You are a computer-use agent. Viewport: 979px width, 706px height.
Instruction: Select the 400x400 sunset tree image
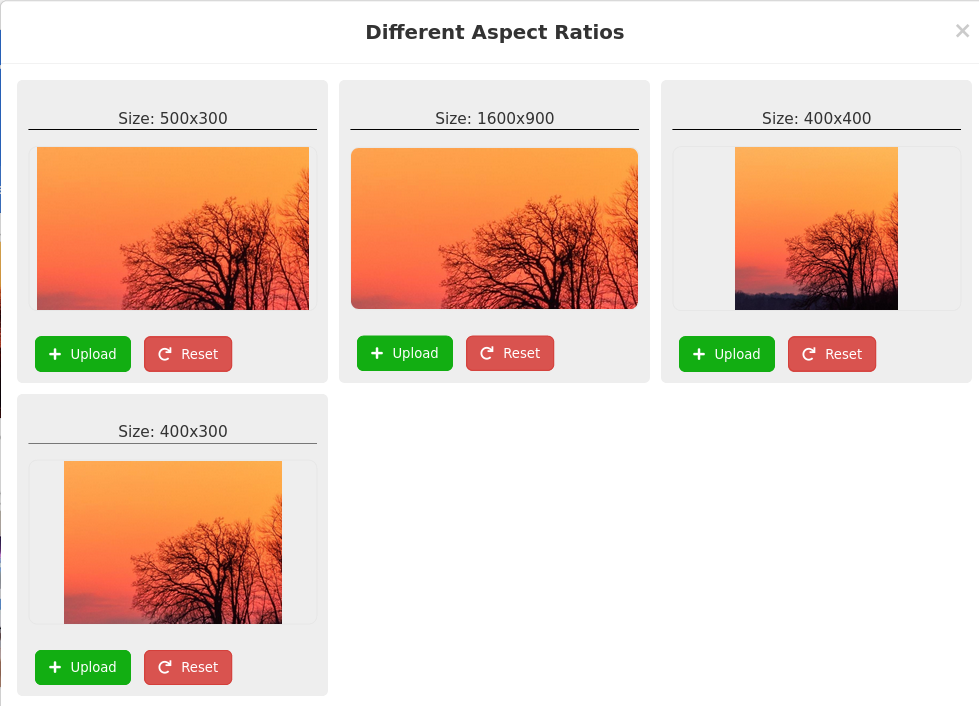pyautogui.click(x=816, y=228)
